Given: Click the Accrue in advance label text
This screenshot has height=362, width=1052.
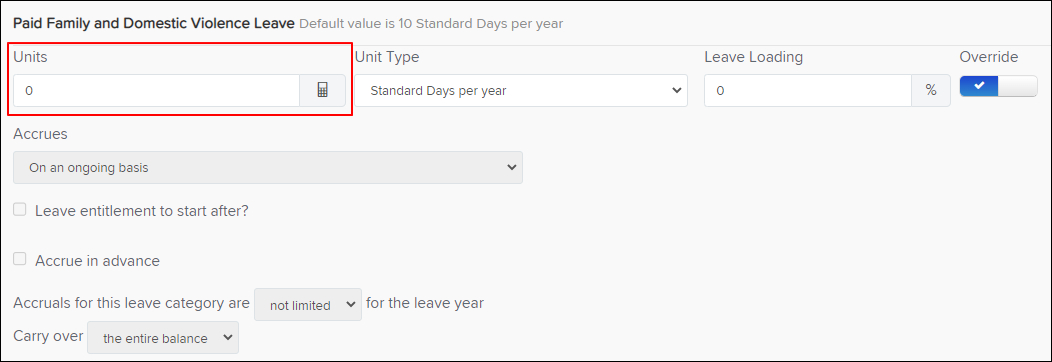Looking at the screenshot, I should point(97,261).
